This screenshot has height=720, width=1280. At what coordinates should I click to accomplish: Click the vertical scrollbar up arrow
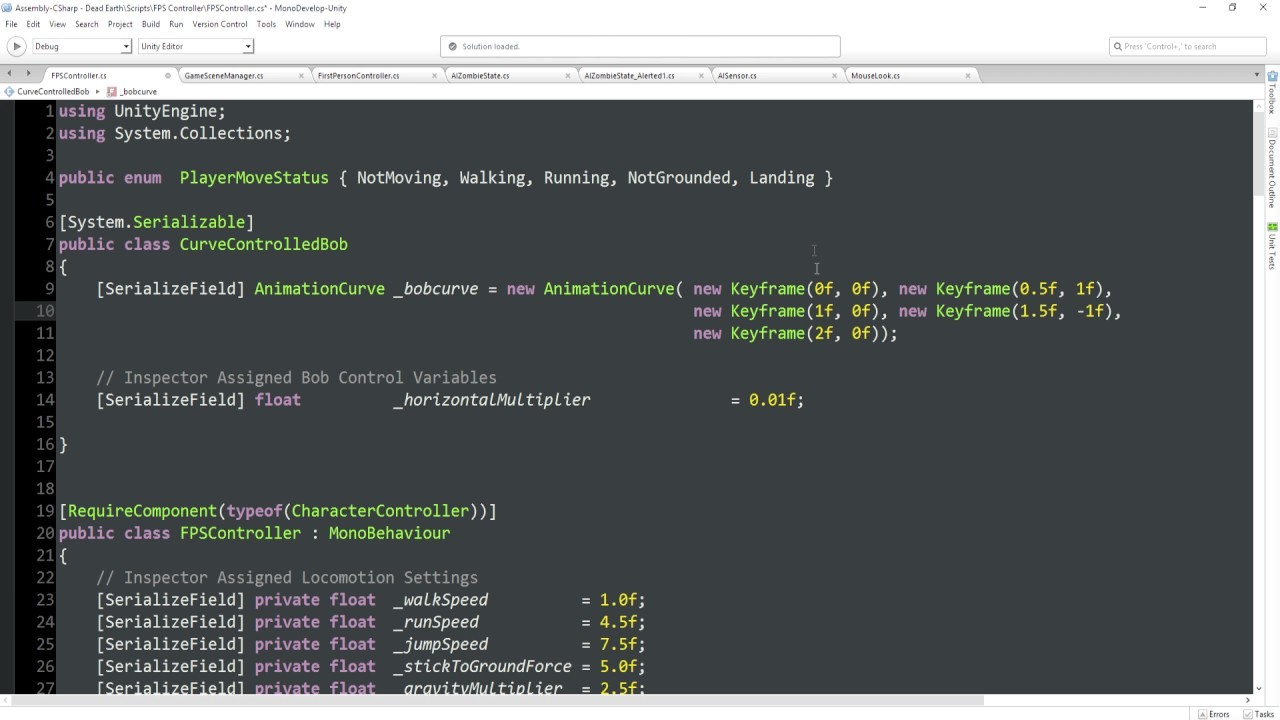click(1259, 104)
